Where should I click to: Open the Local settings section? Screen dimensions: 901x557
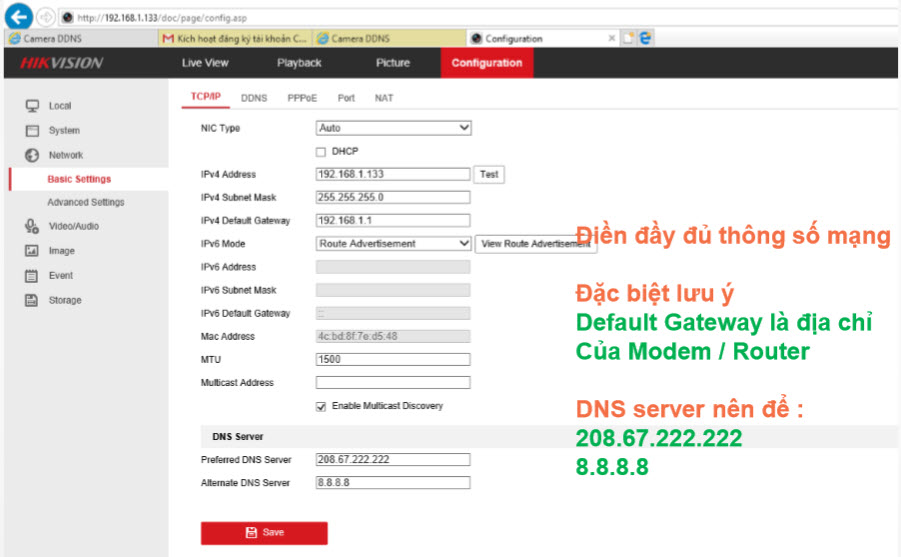(x=60, y=106)
